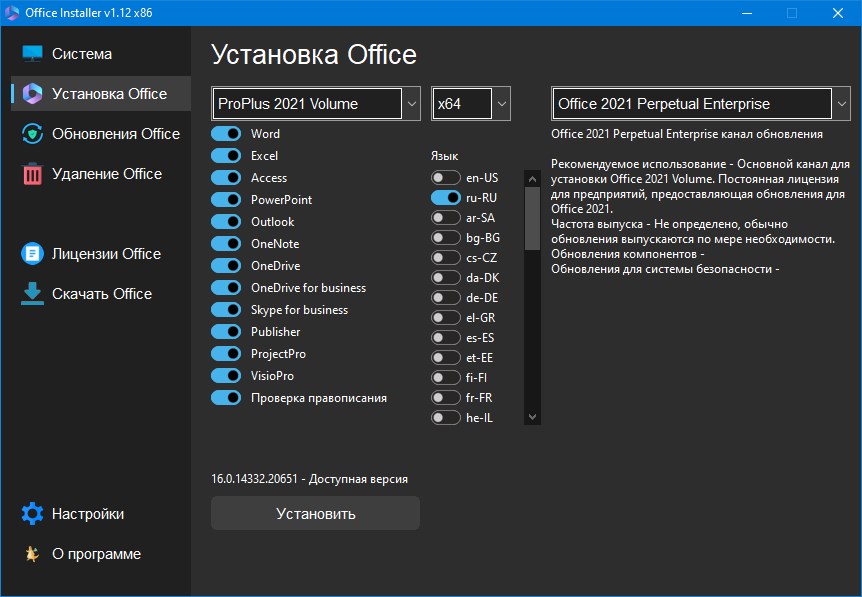Viewport: 862px width, 597px height.
Task: Open Обновления Office via its shield icon
Action: click(32, 133)
